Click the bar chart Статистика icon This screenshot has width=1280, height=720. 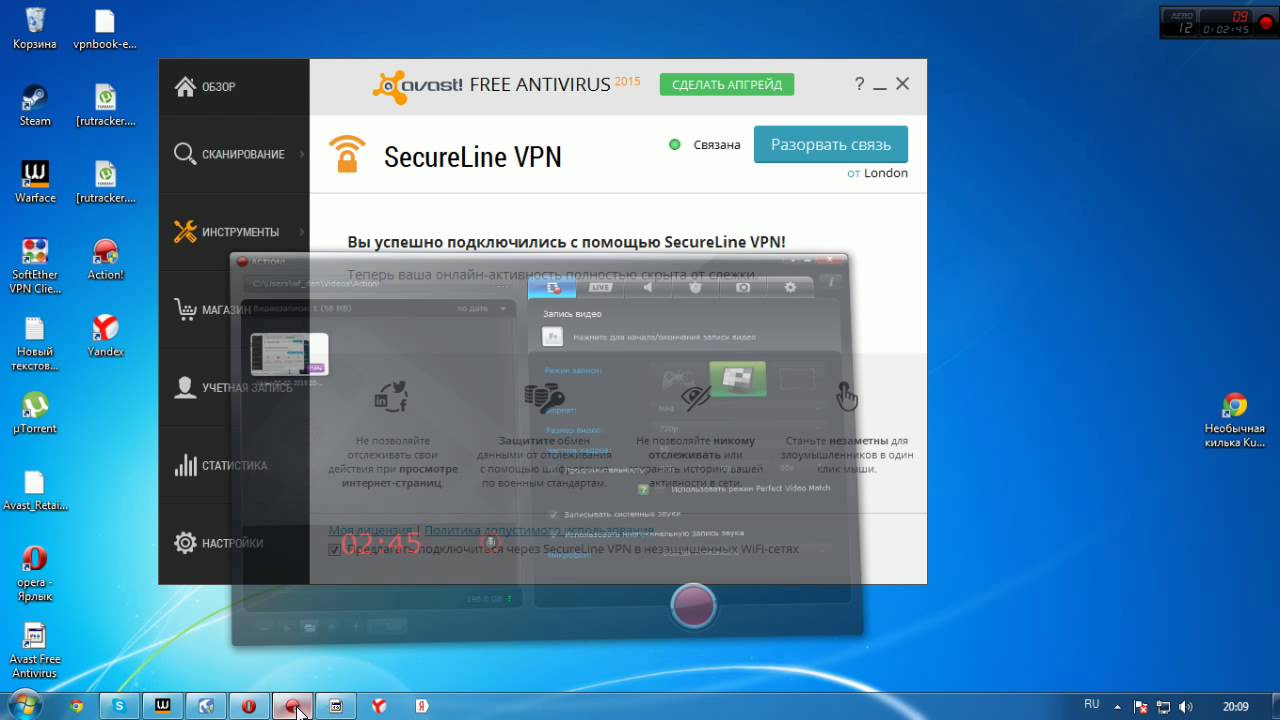tap(185, 466)
